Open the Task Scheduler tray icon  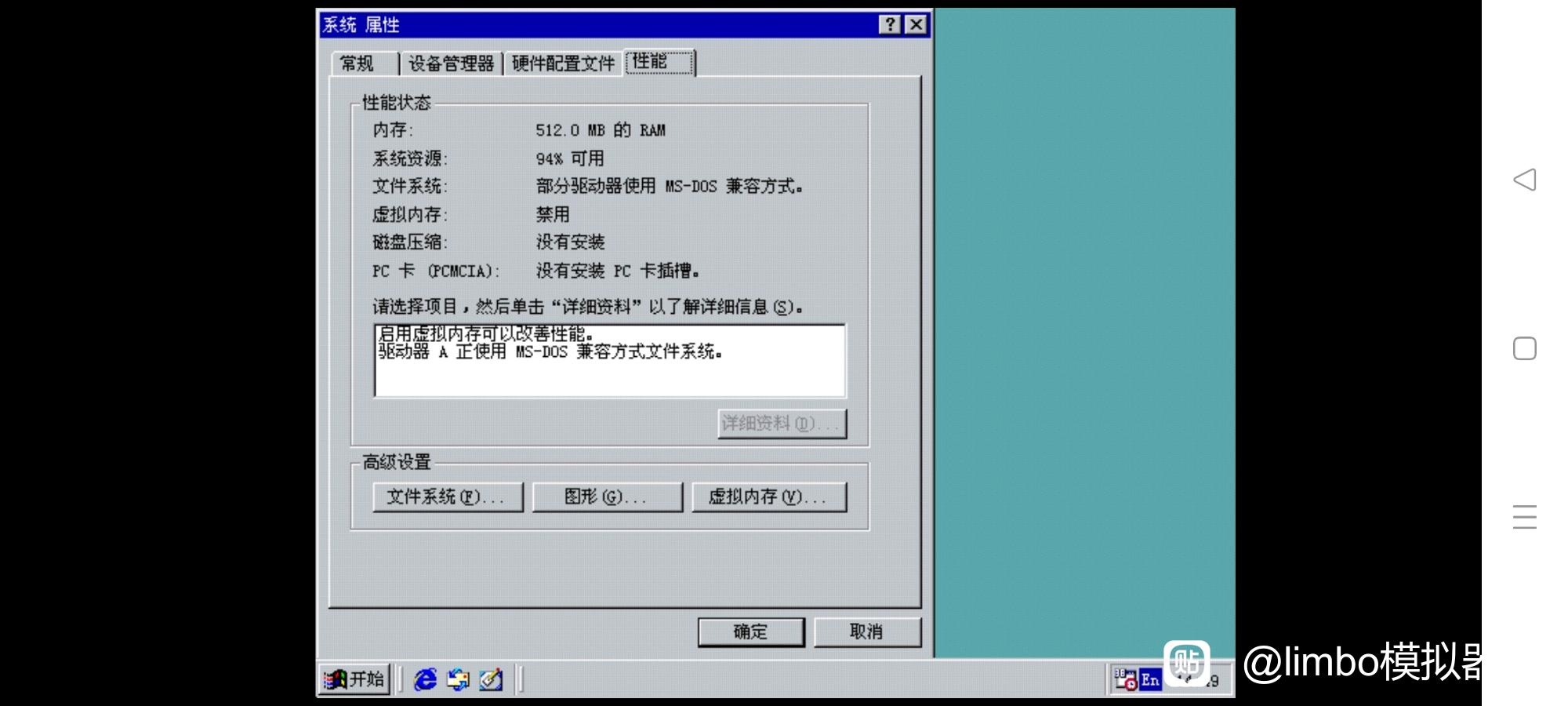point(1126,679)
